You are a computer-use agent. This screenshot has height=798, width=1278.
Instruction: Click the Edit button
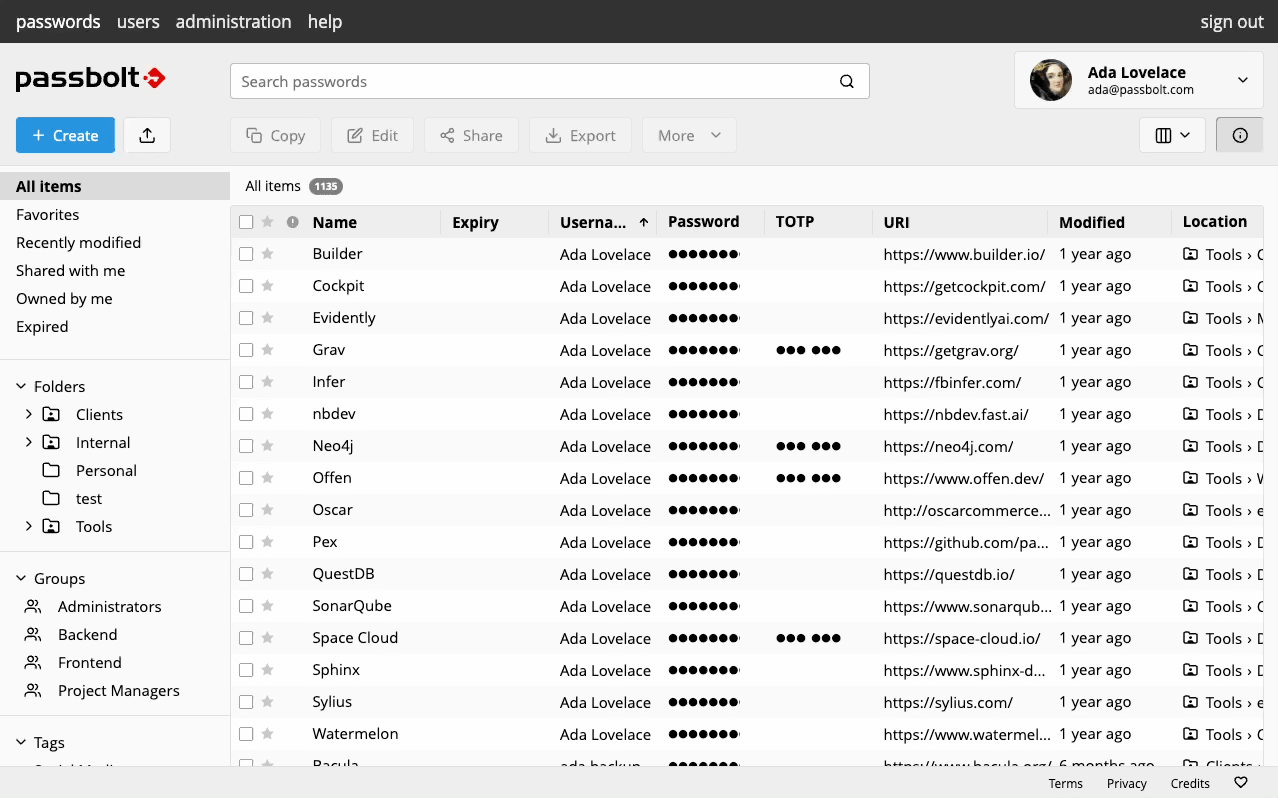coord(373,135)
